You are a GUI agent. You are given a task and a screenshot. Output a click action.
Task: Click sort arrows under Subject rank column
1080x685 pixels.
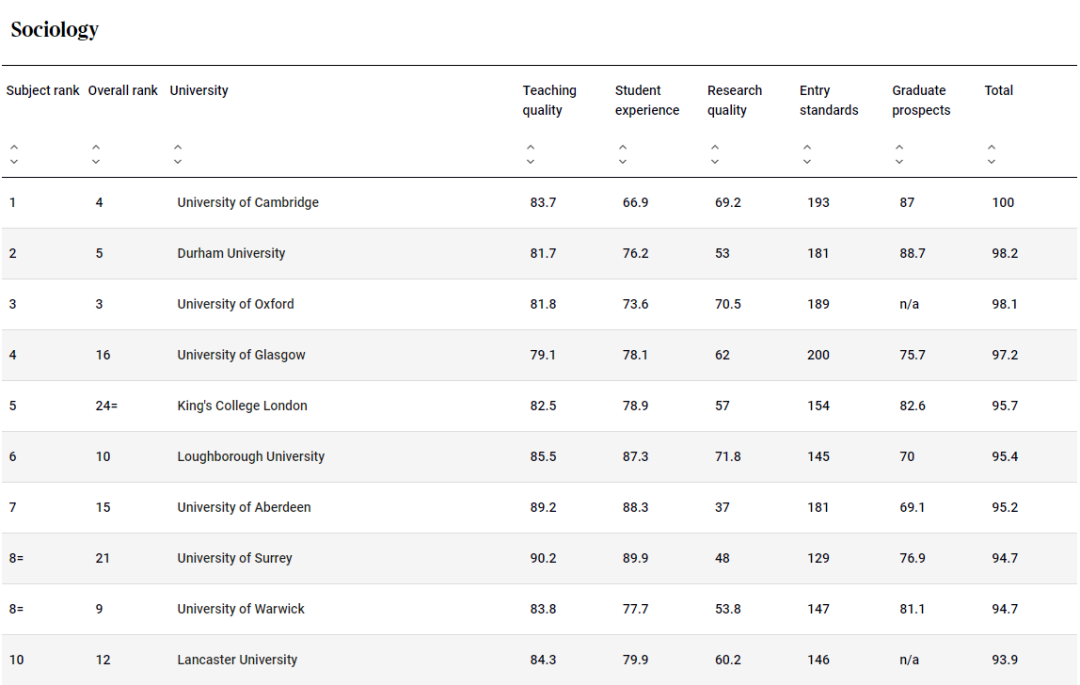[x=14, y=154]
